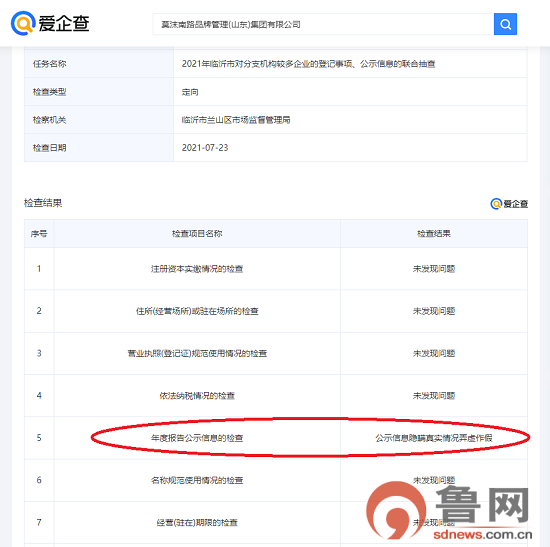Click 未发现问题 result in row 4
The width and height of the screenshot is (550, 547).
[x=434, y=395]
